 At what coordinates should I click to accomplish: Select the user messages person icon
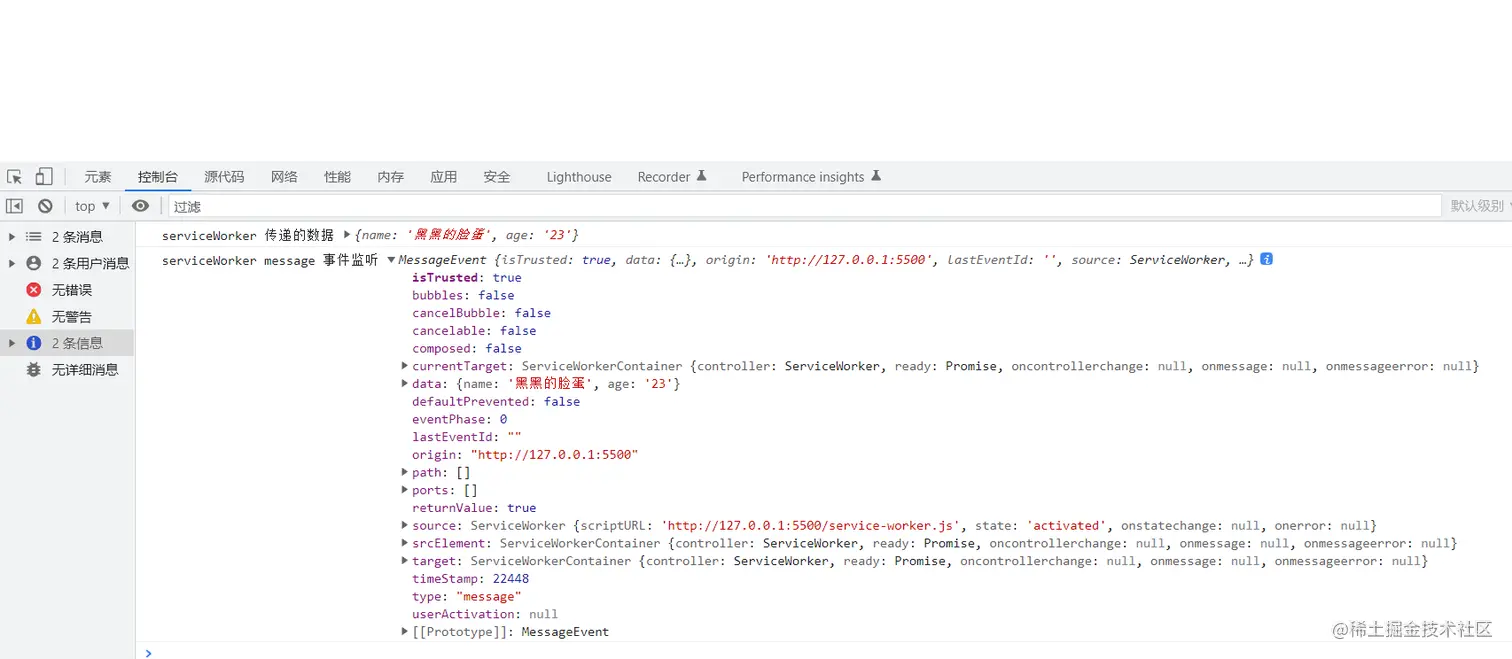[34, 263]
